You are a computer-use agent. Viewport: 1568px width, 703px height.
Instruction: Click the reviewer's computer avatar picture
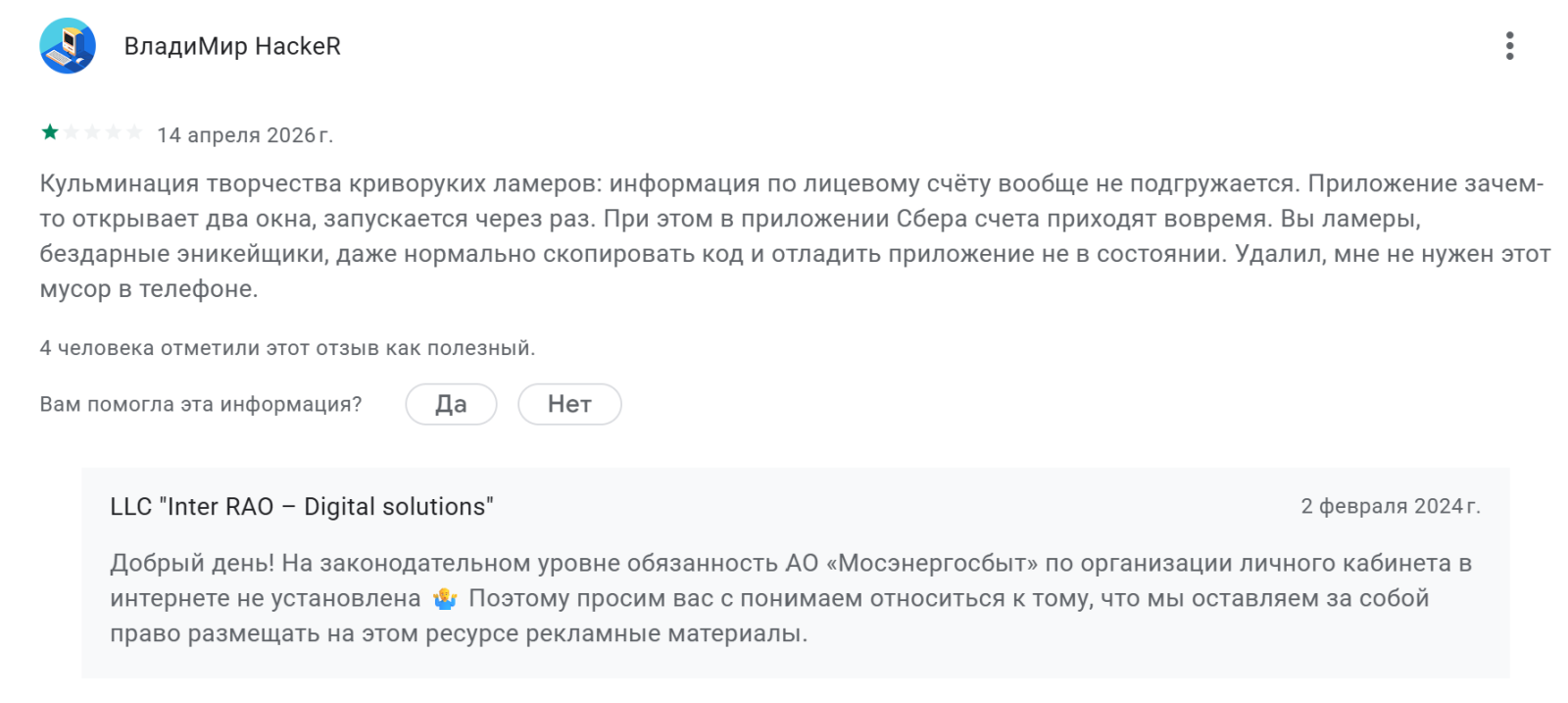tap(68, 46)
